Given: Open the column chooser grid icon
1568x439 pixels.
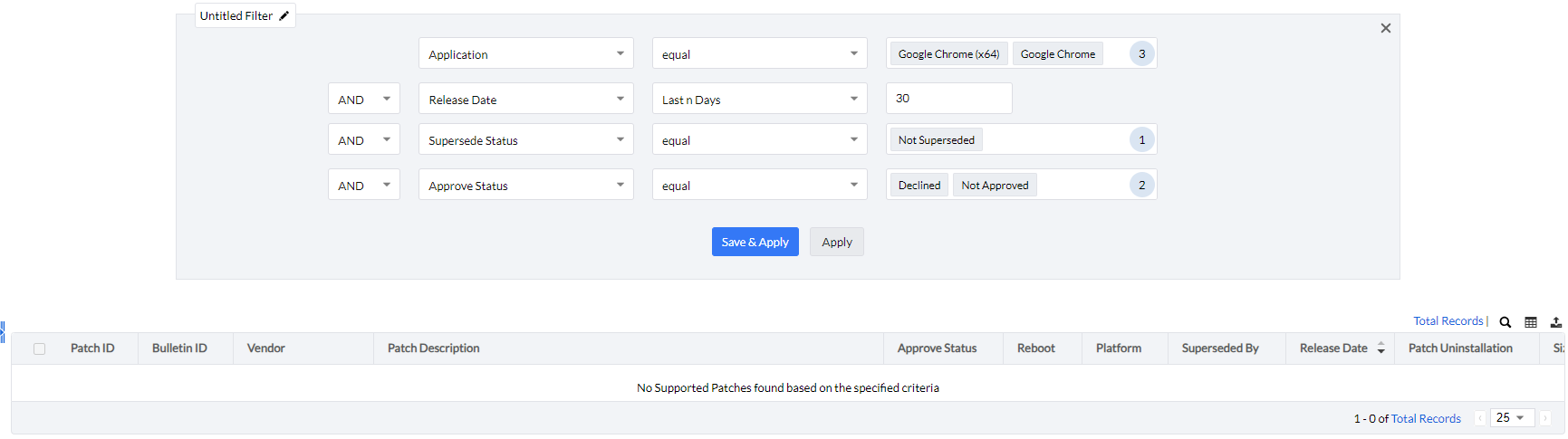Looking at the screenshot, I should click(x=1531, y=322).
